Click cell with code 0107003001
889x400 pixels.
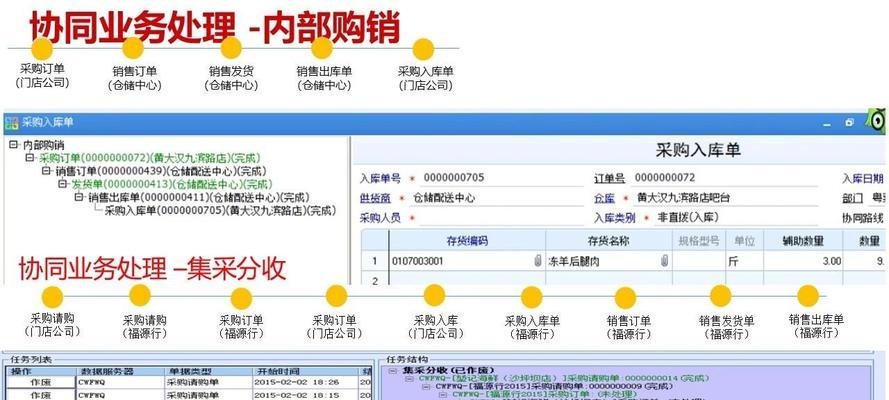click(x=467, y=261)
